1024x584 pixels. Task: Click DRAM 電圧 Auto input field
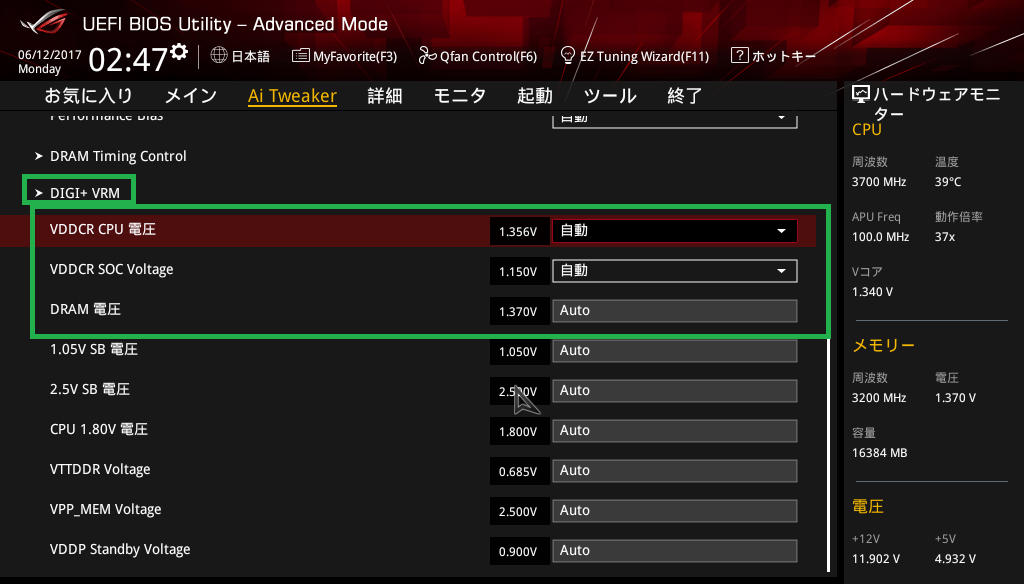(x=675, y=311)
